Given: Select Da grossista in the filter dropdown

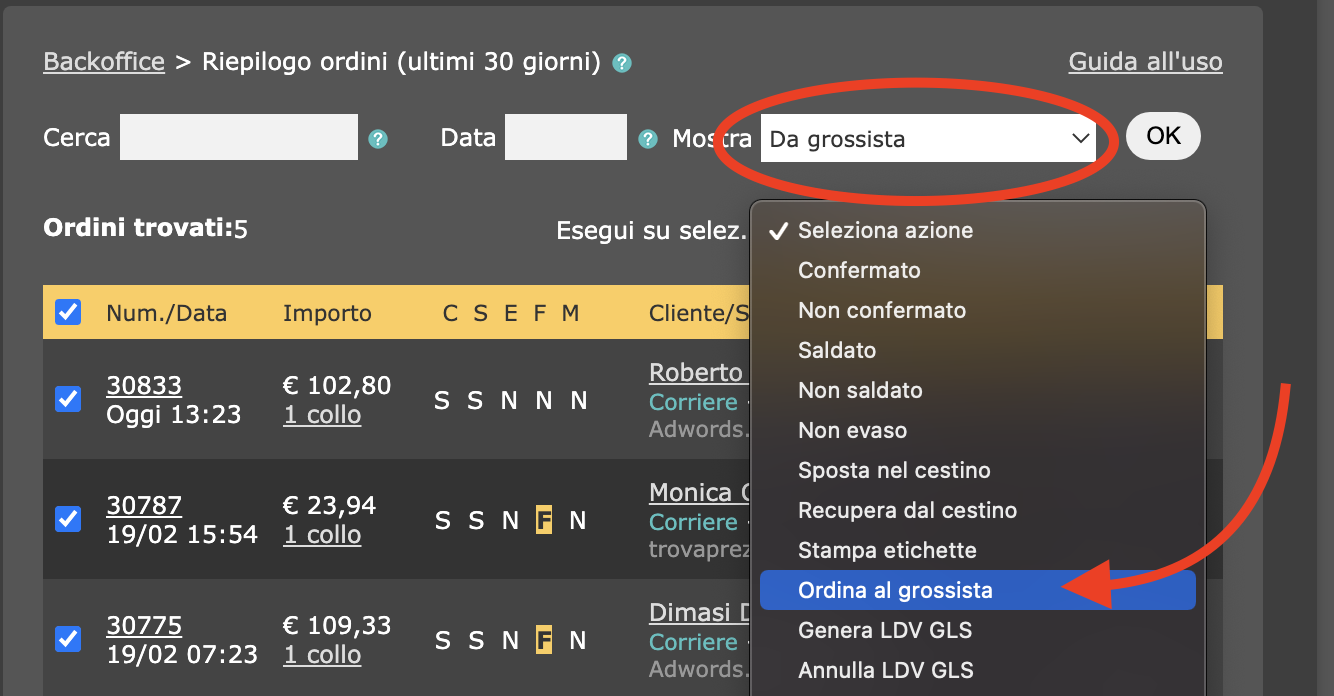Looking at the screenshot, I should (928, 138).
